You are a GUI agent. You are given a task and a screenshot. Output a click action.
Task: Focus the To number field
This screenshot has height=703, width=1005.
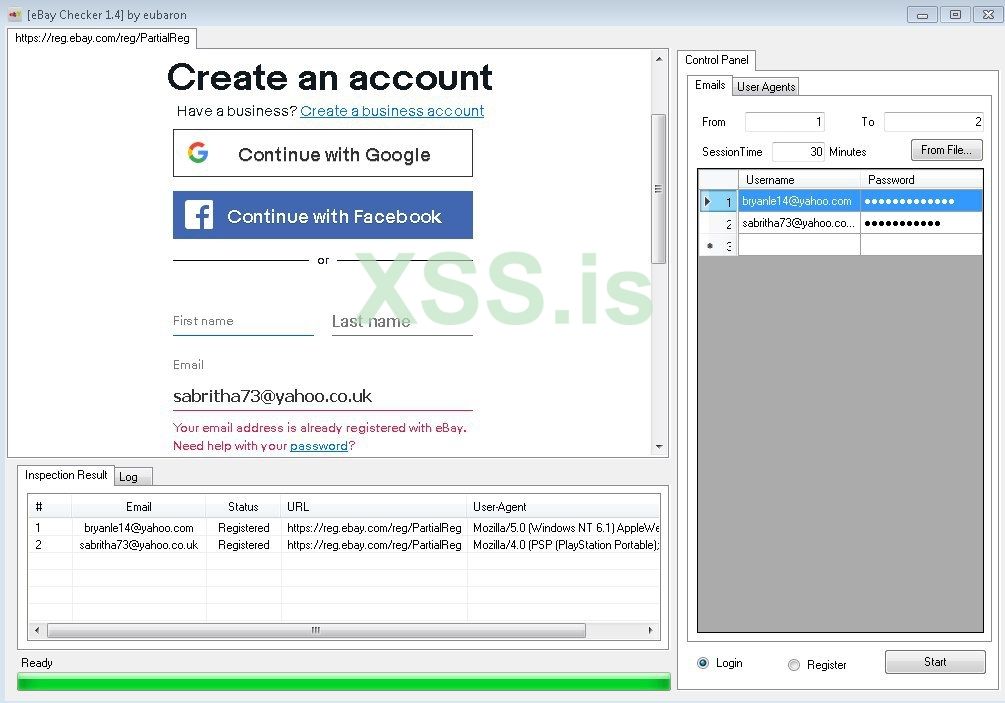934,122
